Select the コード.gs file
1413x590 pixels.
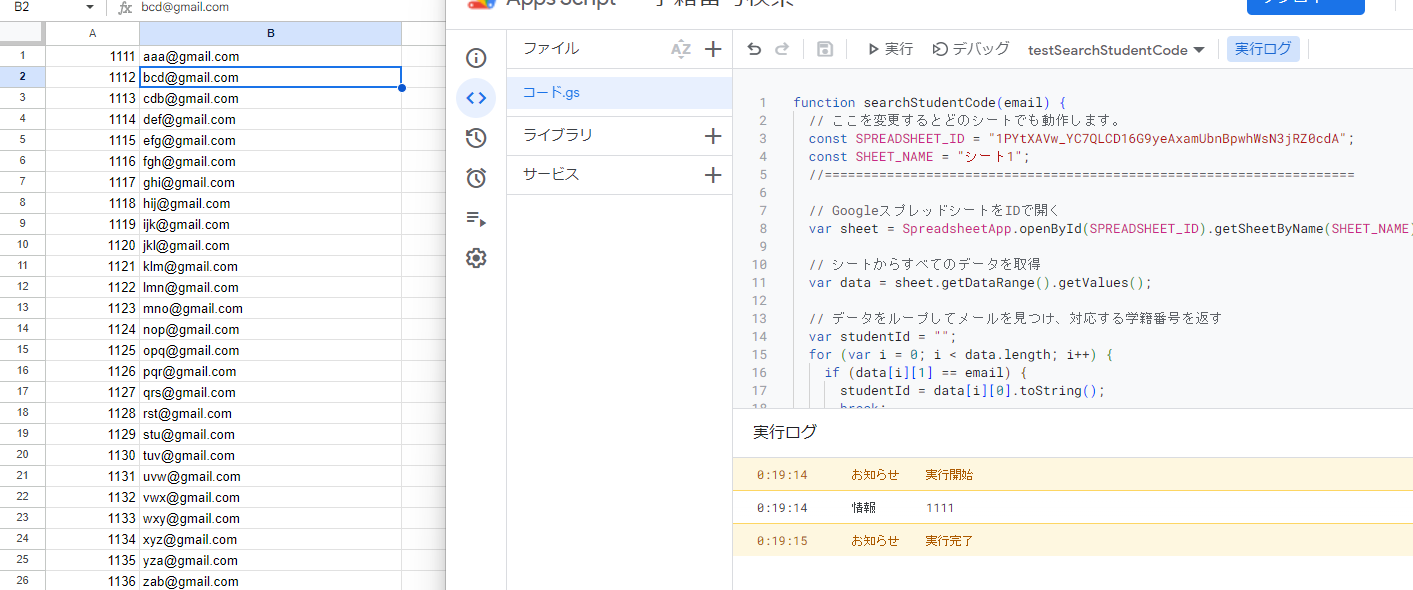tap(619, 93)
